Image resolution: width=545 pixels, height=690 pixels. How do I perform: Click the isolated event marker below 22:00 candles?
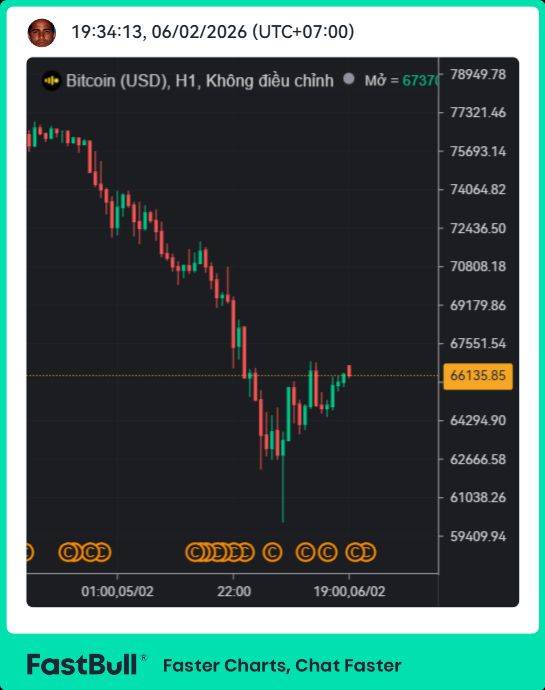(x=272, y=552)
